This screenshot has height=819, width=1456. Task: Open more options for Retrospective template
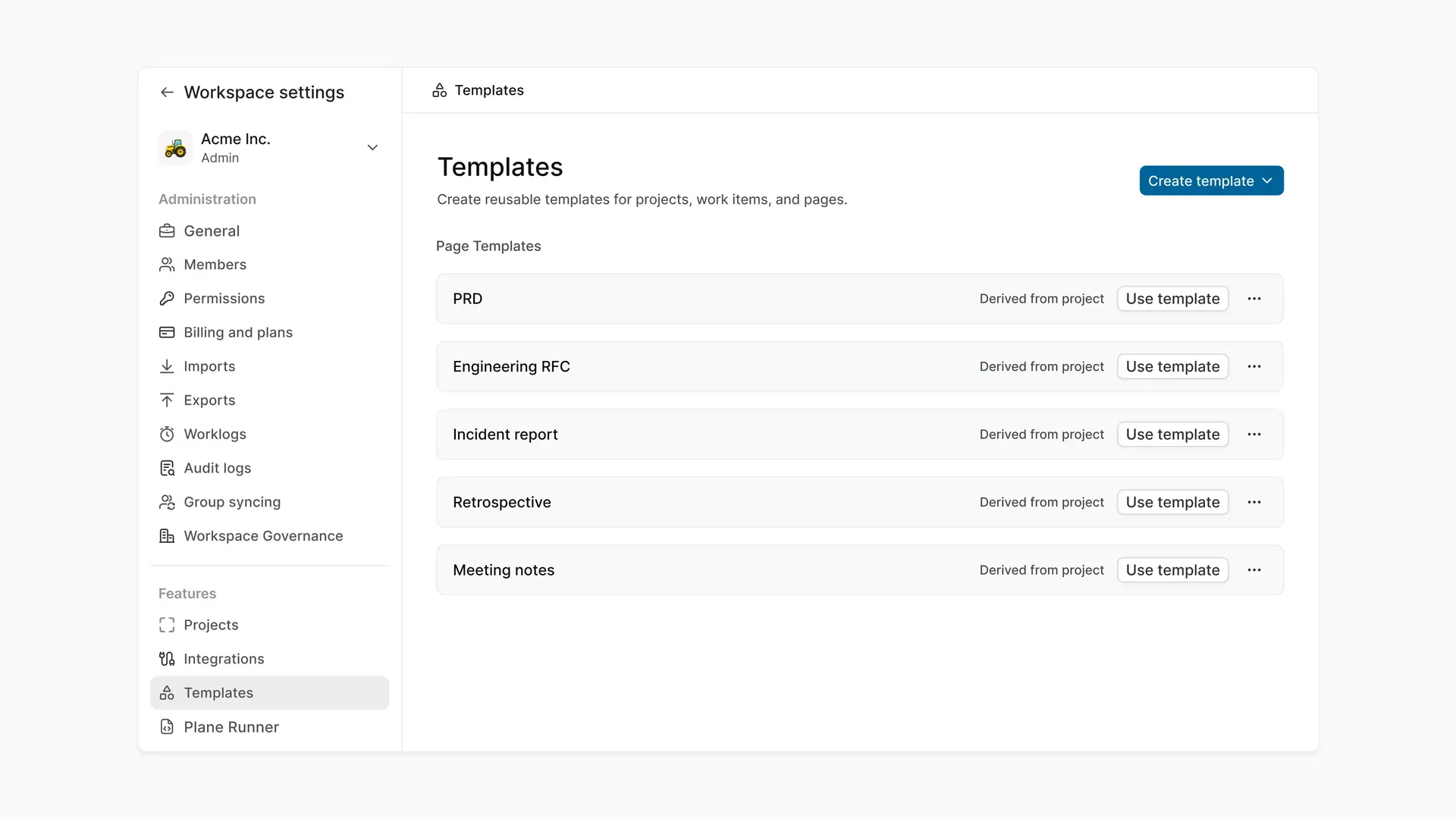(1254, 502)
